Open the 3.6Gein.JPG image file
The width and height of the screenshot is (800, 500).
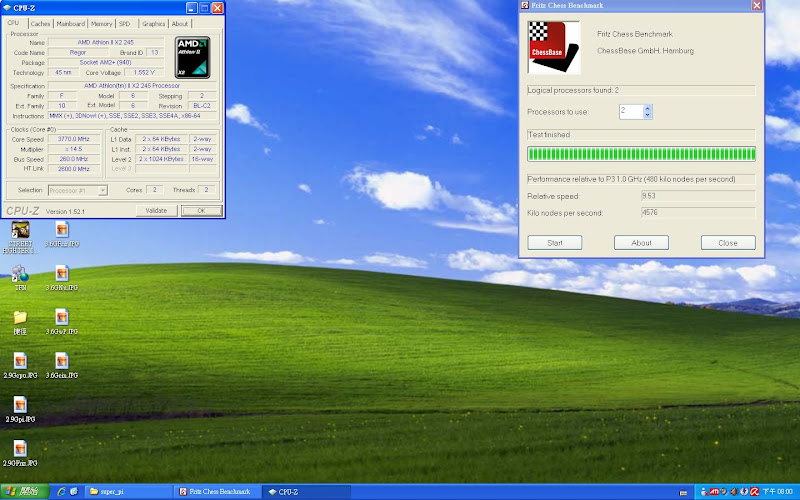click(62, 361)
